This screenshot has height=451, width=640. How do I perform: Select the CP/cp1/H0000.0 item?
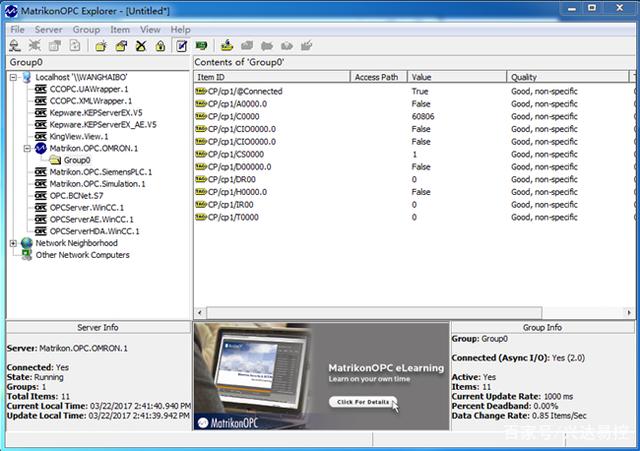[238, 192]
